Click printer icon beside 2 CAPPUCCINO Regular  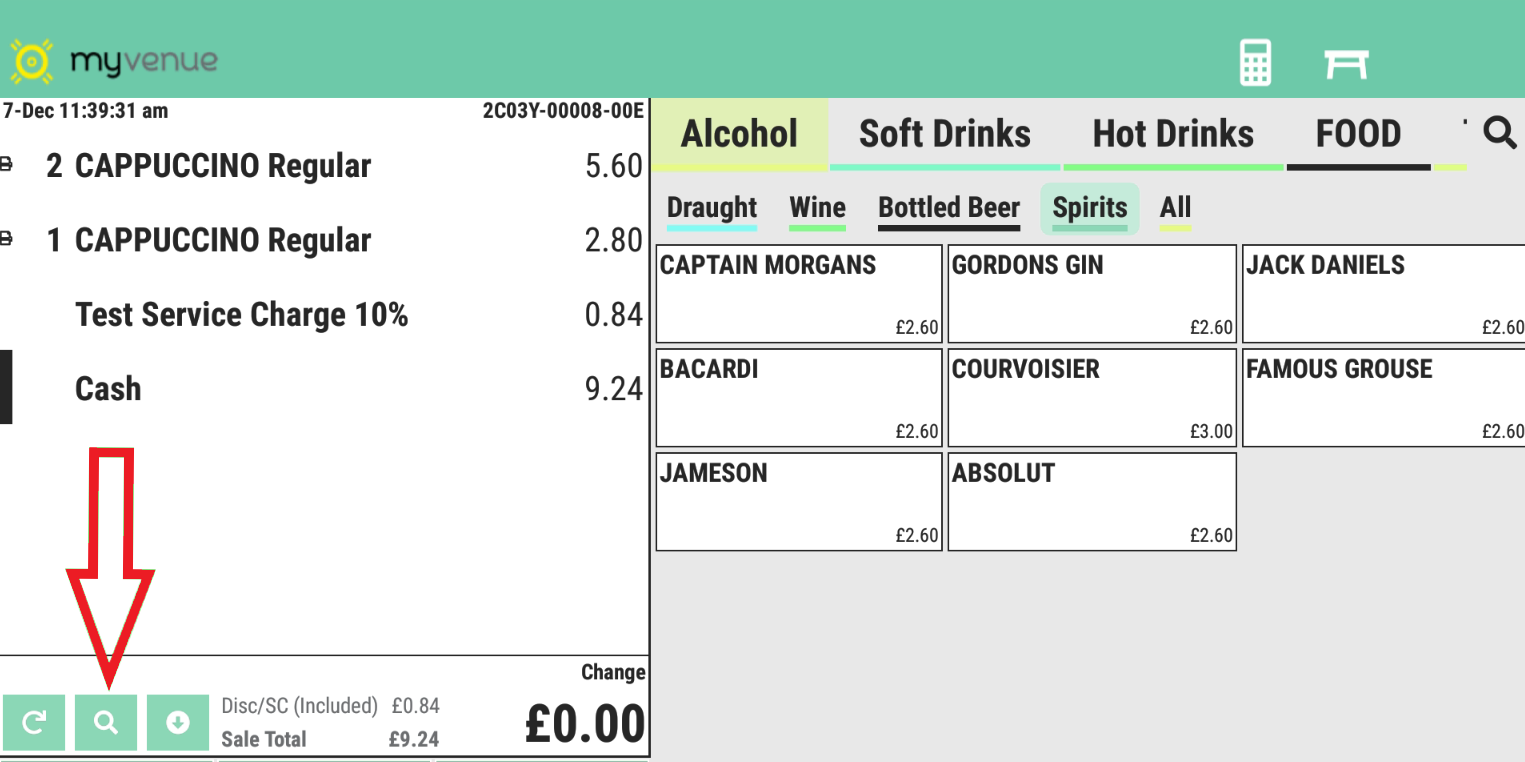(6, 164)
